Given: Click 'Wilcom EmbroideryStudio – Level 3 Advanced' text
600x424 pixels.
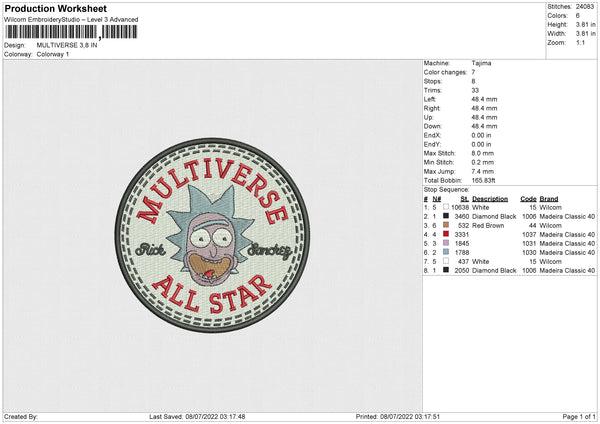Looking at the screenshot, I should pyautogui.click(x=71, y=20).
